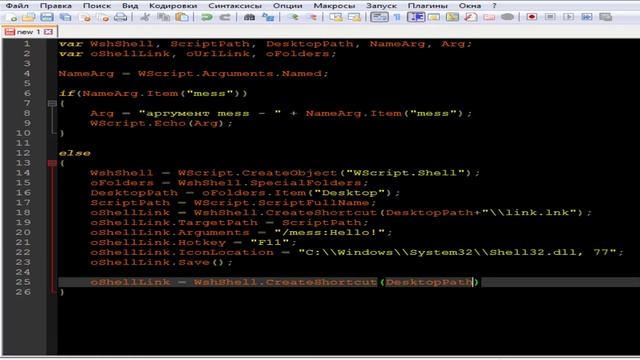The height and width of the screenshot is (360, 640).
Task: Click the Close All toolbar icon
Action: (104, 17)
